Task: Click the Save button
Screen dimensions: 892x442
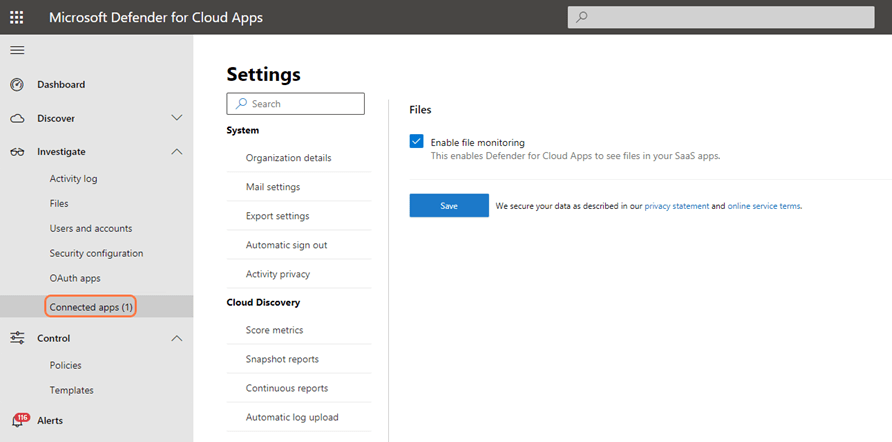Action: pos(449,206)
